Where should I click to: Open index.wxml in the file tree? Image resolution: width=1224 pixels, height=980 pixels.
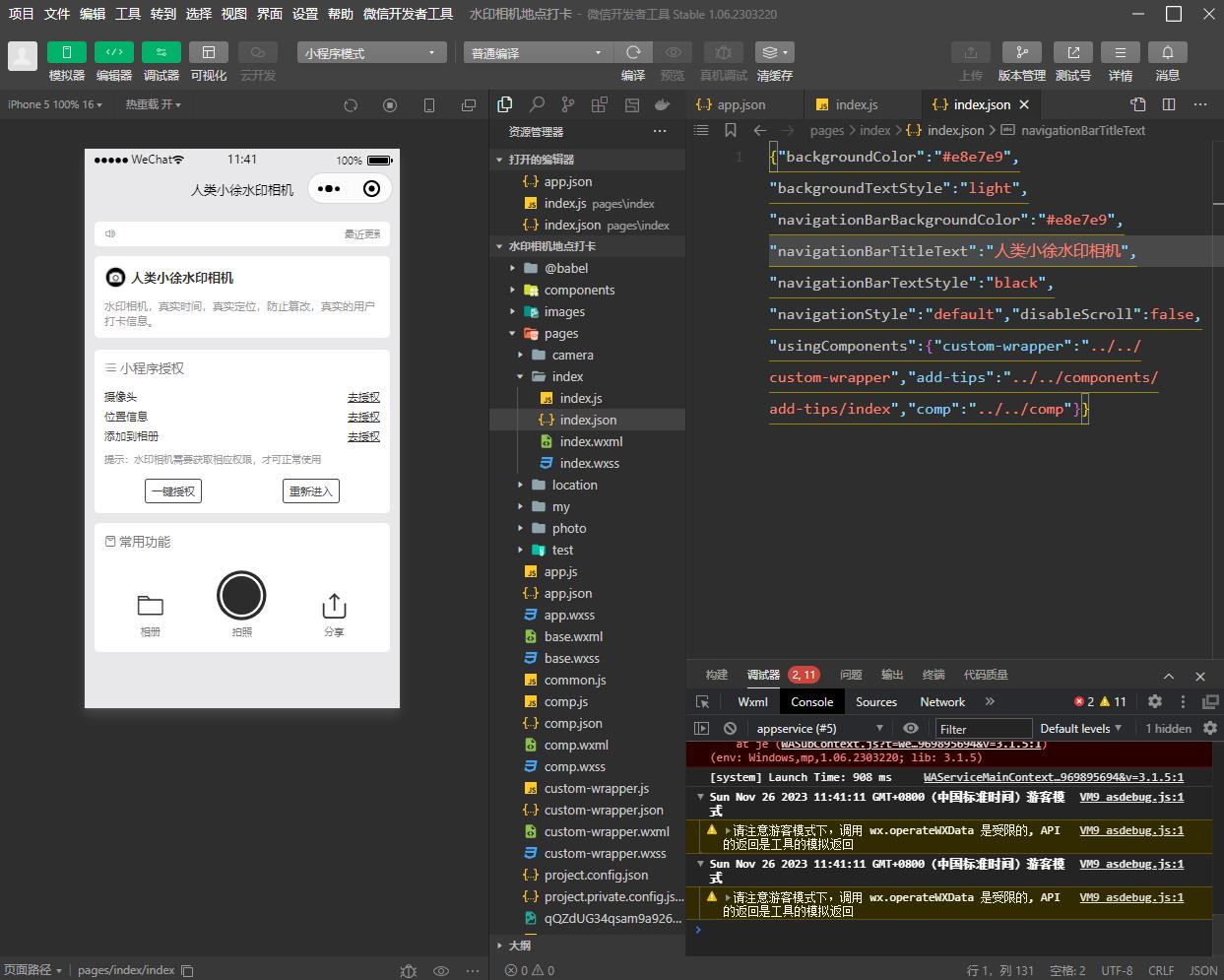pyautogui.click(x=591, y=441)
